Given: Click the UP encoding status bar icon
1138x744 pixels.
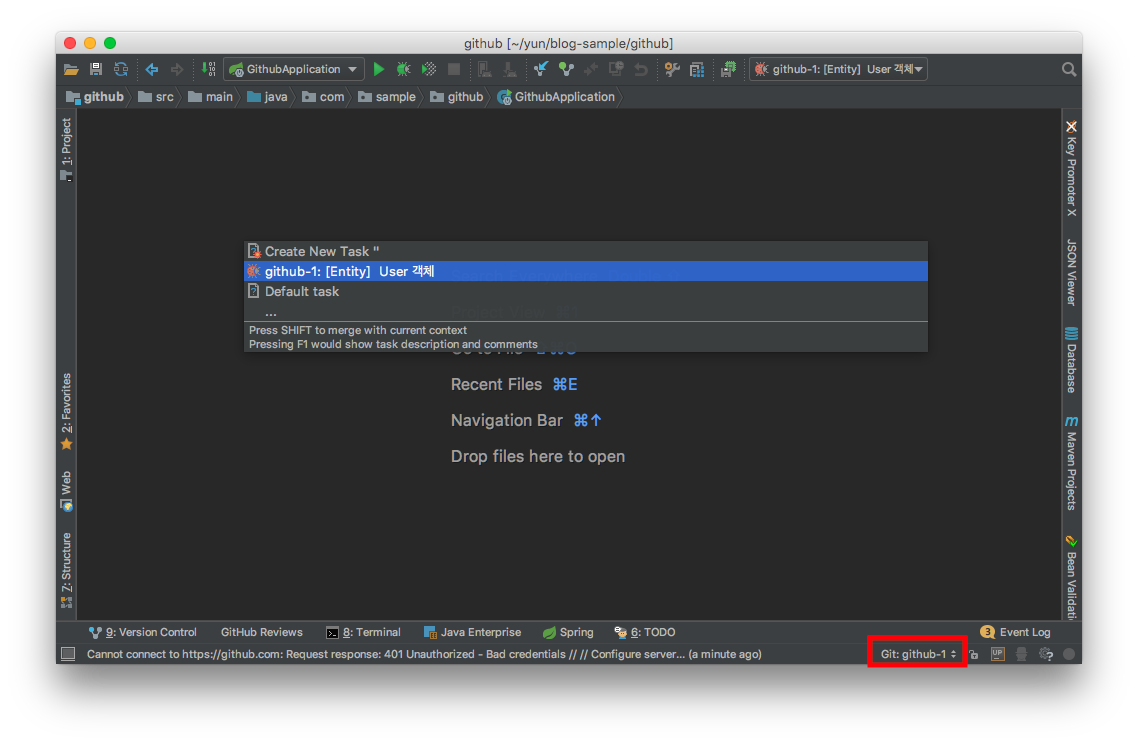Looking at the screenshot, I should coord(998,654).
